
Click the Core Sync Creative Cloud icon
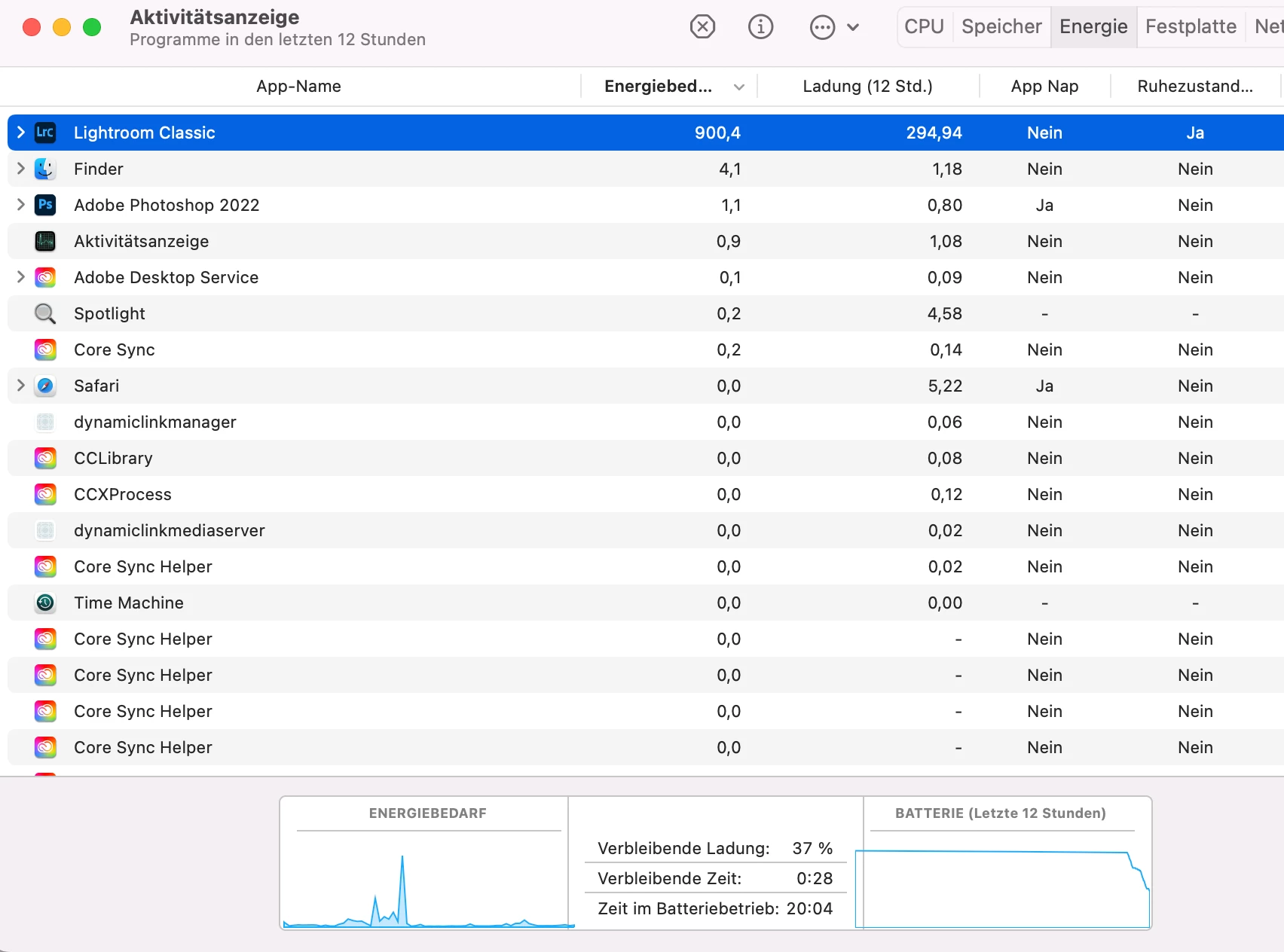[45, 349]
